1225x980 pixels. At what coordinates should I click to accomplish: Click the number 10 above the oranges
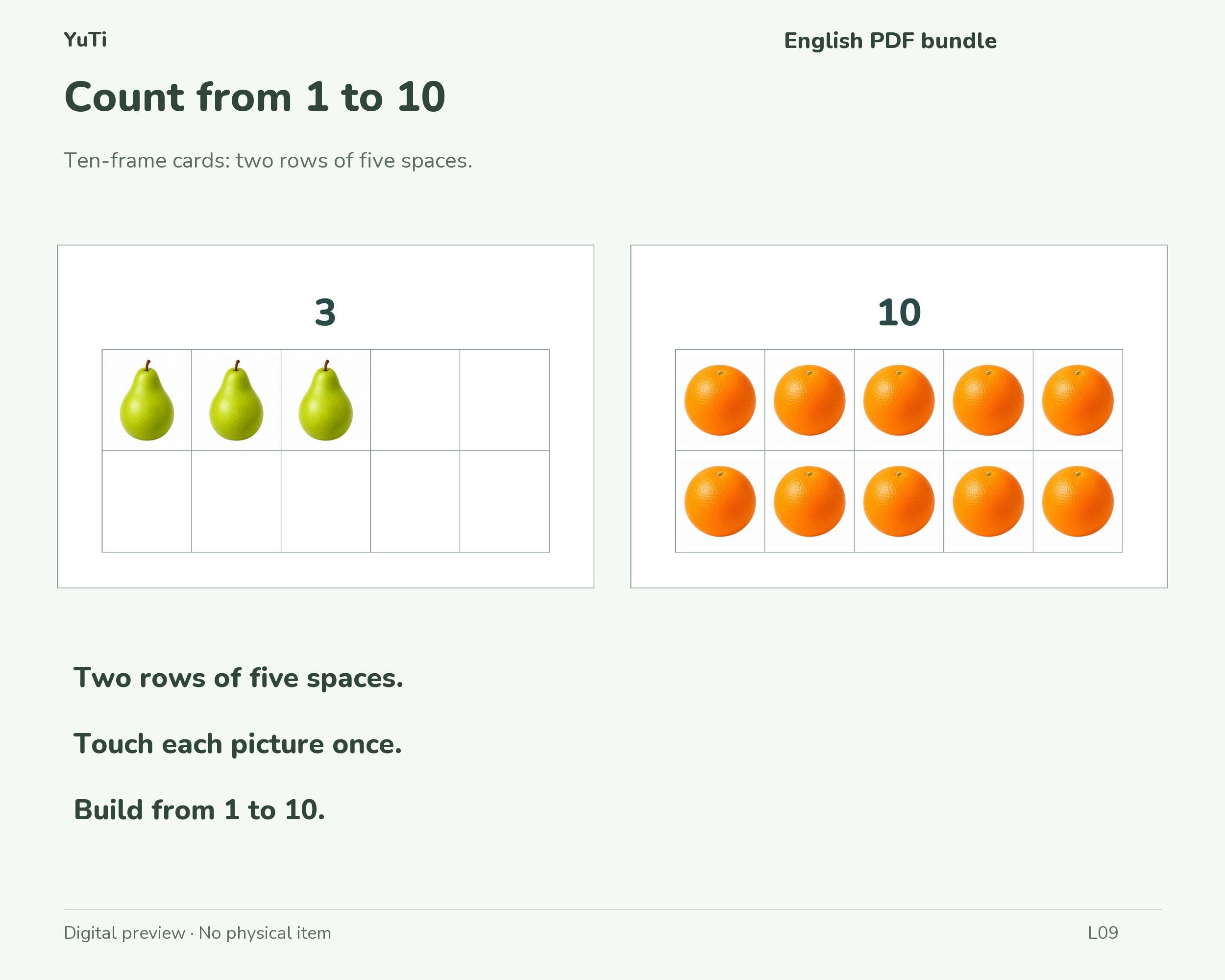(899, 313)
